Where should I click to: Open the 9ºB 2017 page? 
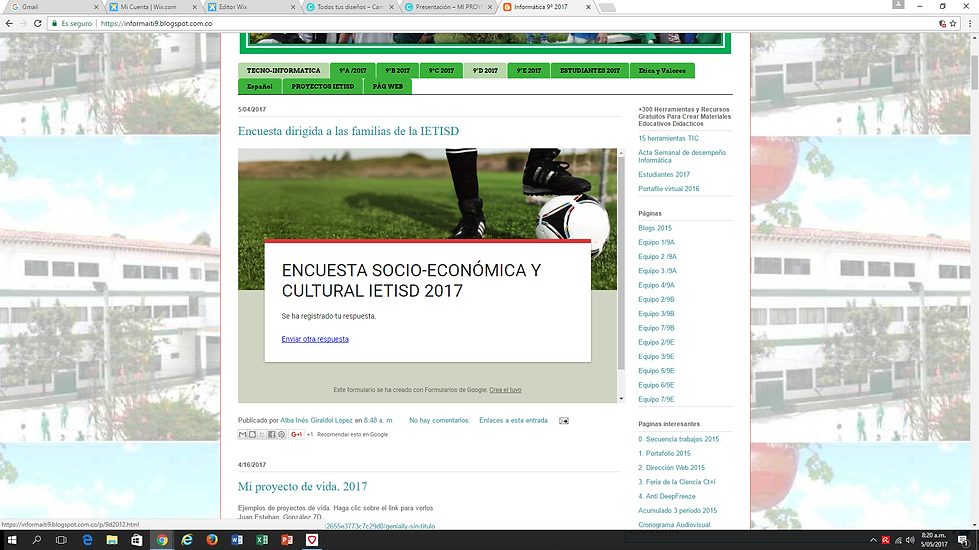click(397, 71)
